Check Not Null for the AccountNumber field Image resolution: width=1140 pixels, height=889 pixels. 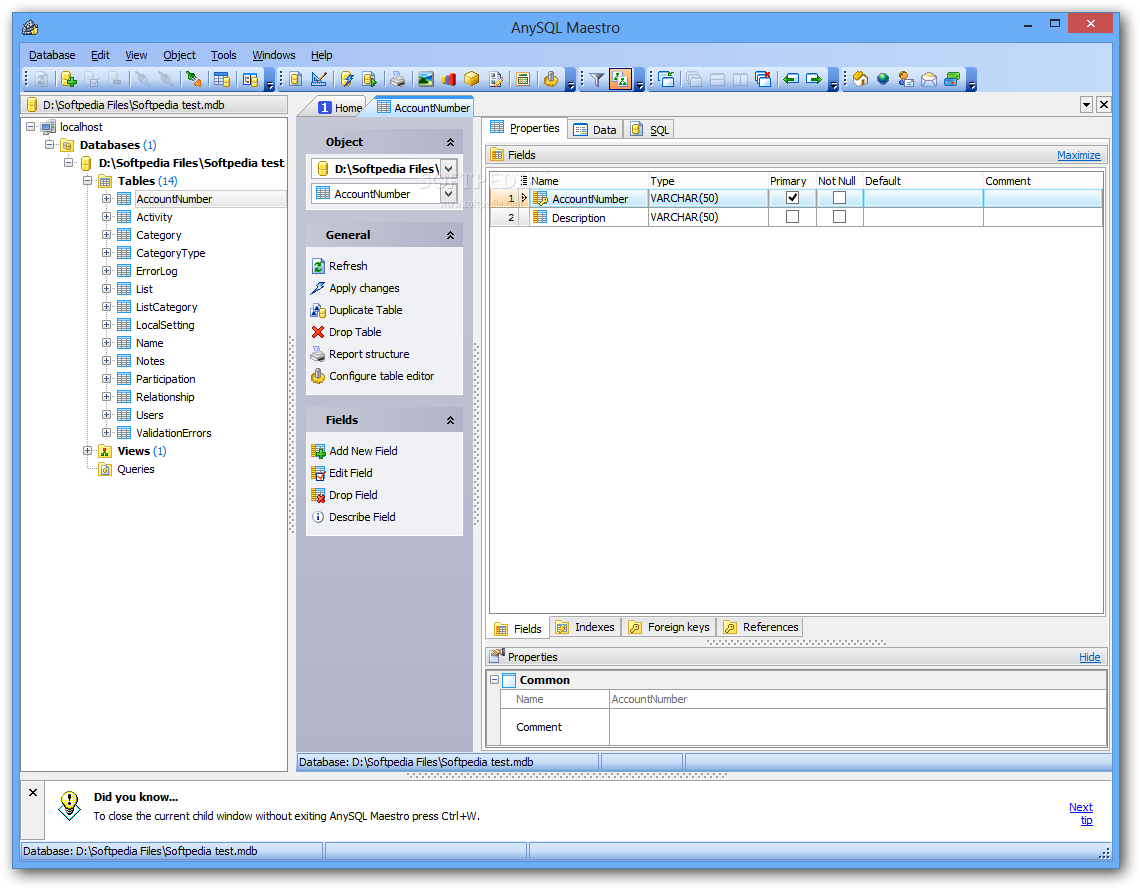[x=839, y=198]
